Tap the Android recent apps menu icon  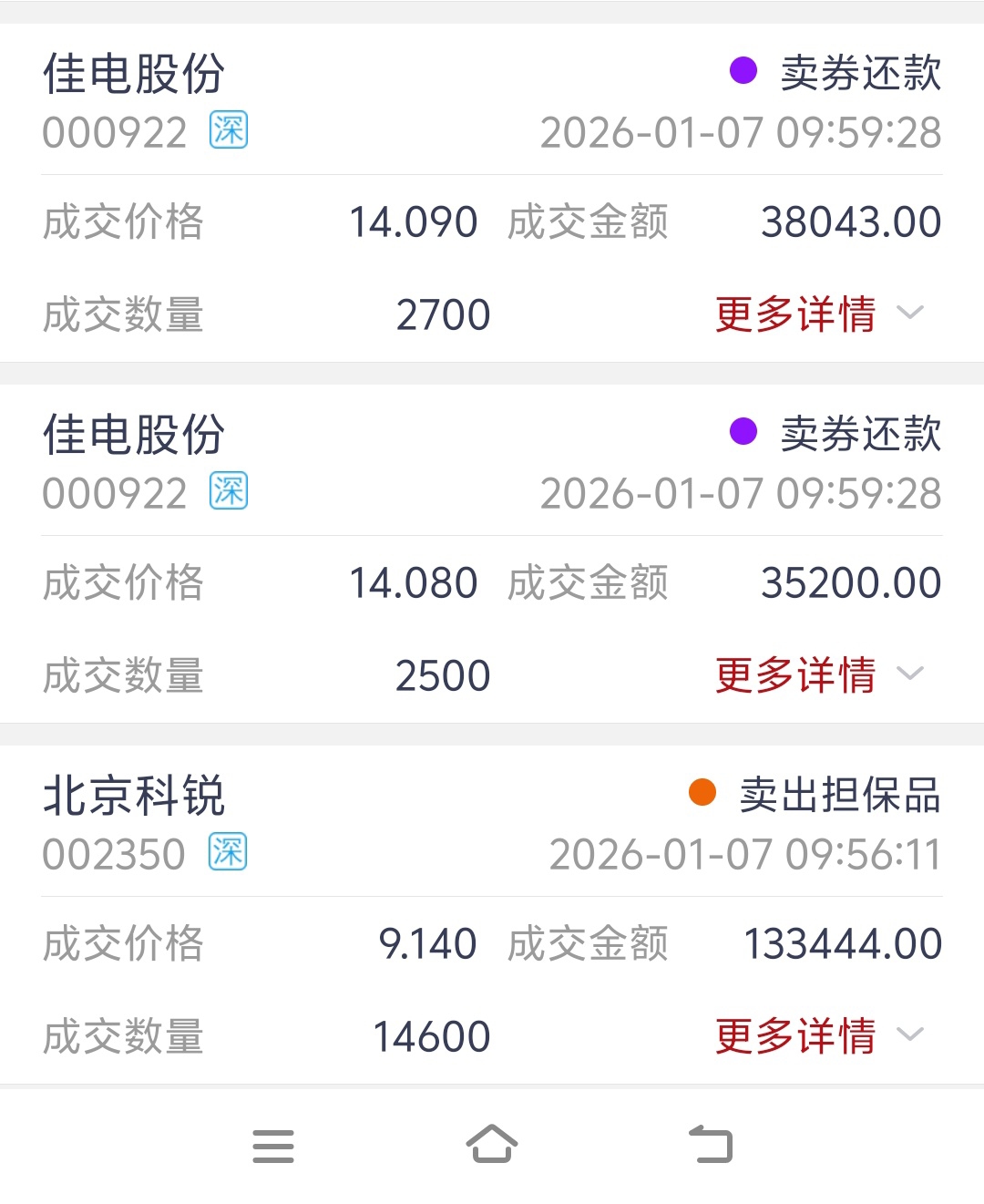(x=273, y=1146)
